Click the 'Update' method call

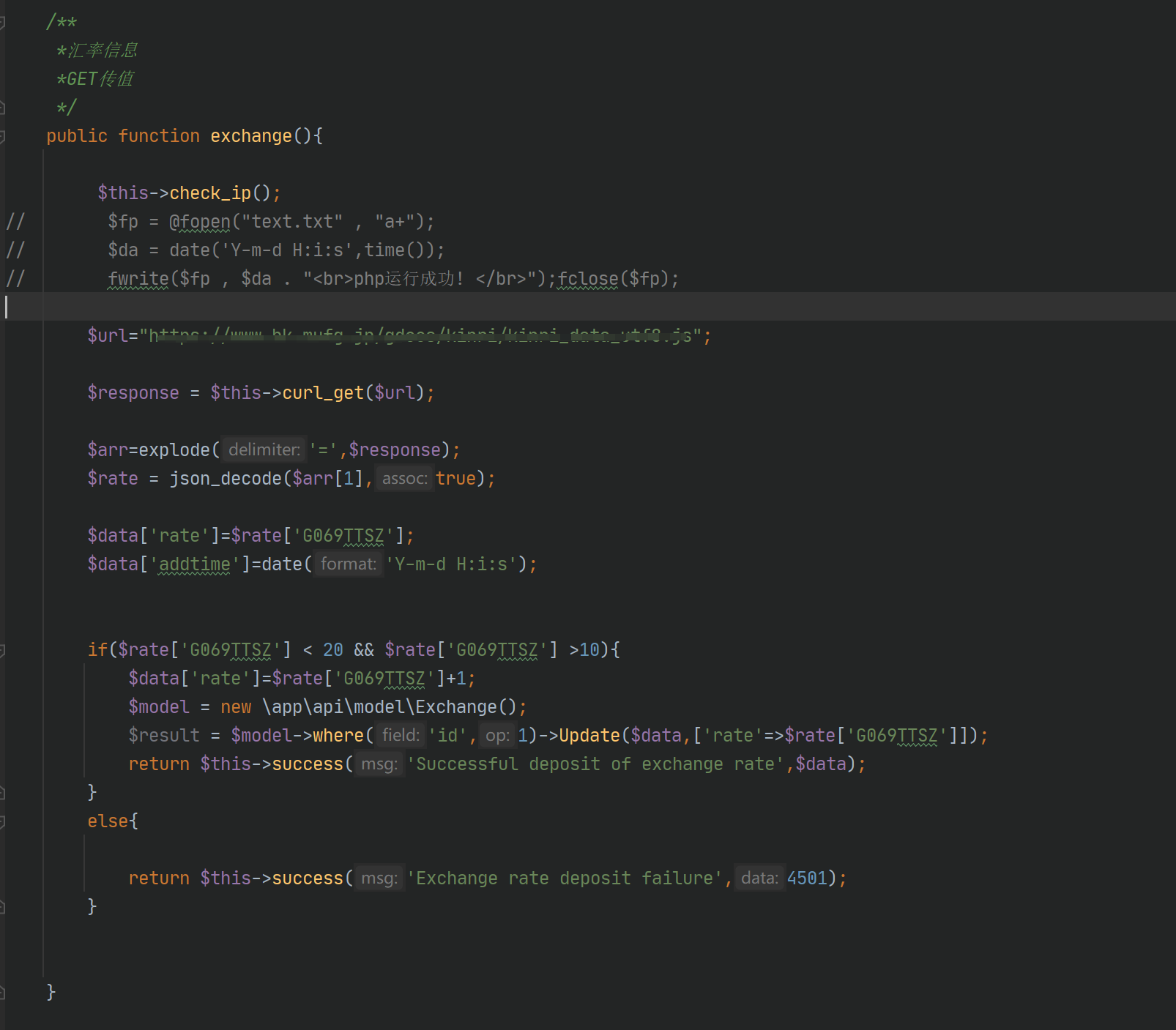click(x=589, y=735)
